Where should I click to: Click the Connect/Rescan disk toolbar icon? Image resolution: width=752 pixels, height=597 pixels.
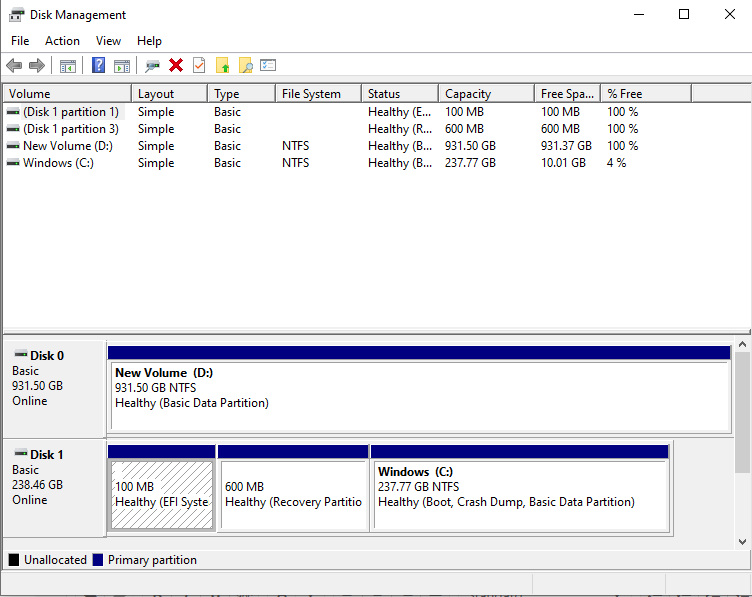click(x=153, y=66)
